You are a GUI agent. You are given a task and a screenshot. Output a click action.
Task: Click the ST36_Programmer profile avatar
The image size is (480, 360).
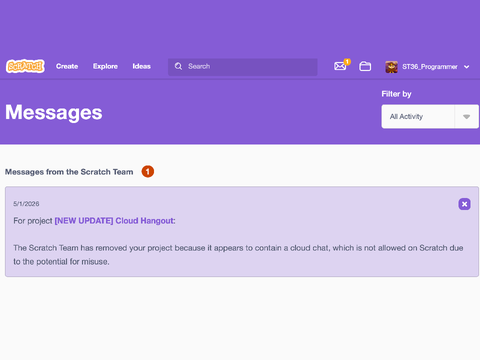point(391,67)
